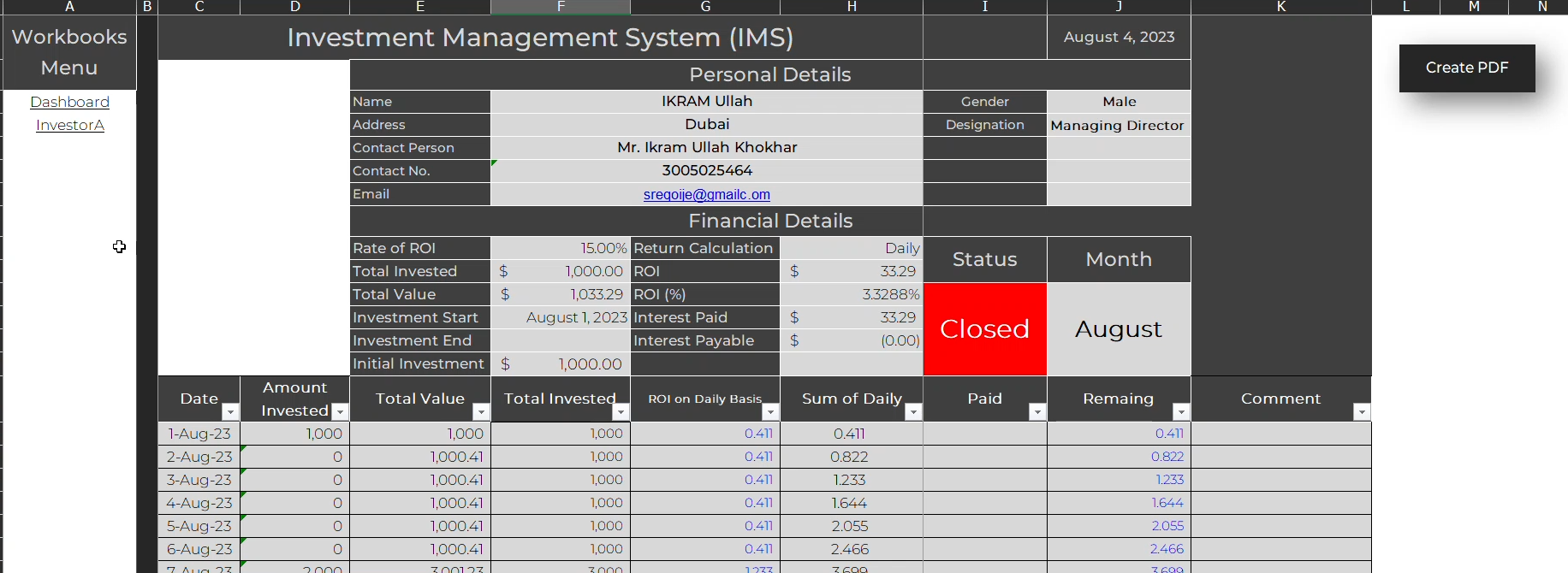Select the Sum of Daily value 1.233

coord(852,480)
